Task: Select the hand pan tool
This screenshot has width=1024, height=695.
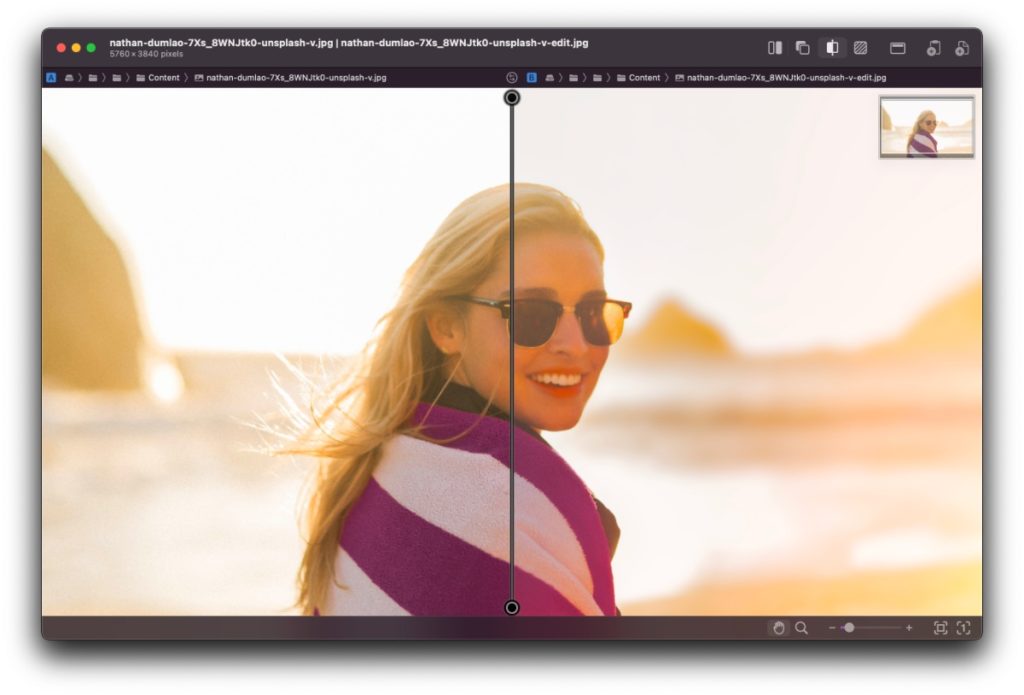Action: click(779, 628)
